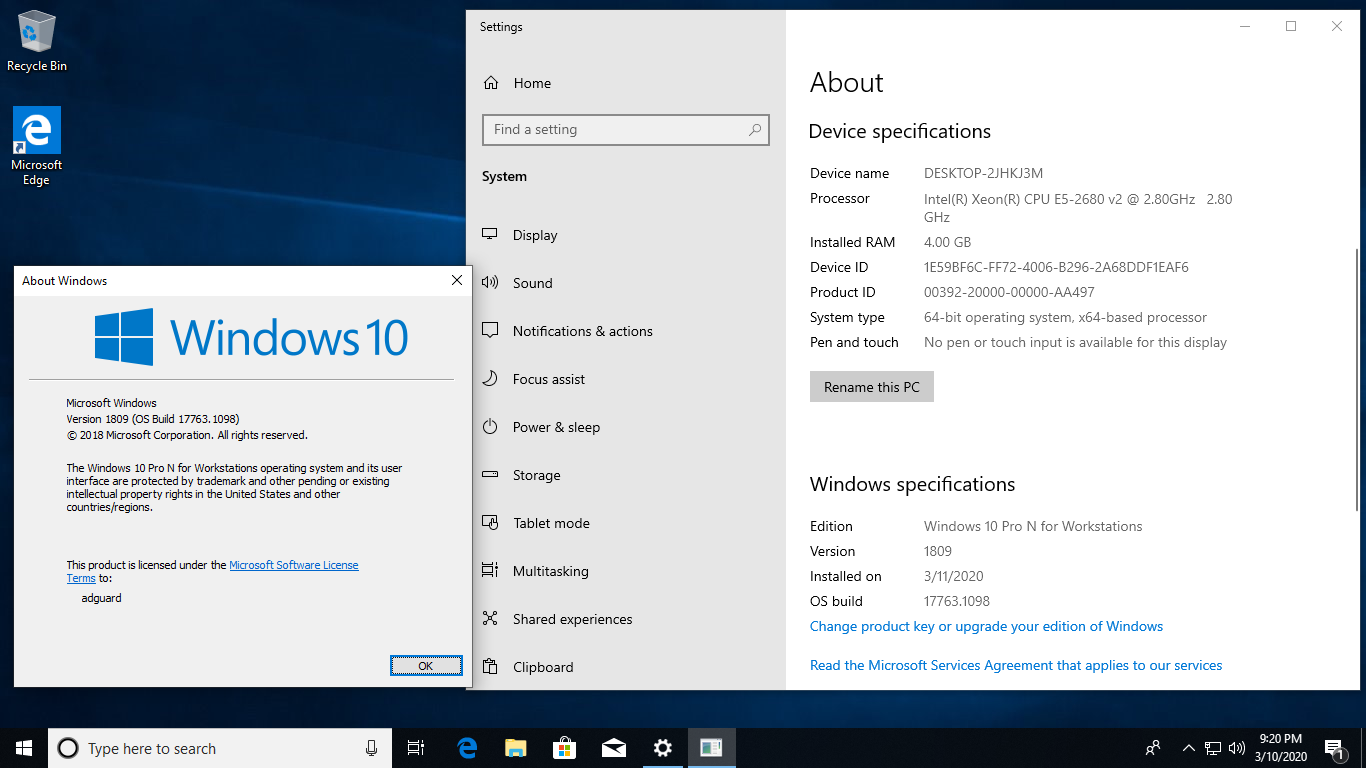This screenshot has width=1366, height=768.
Task: Open the Action Center notification icon
Action: pos(1334,748)
